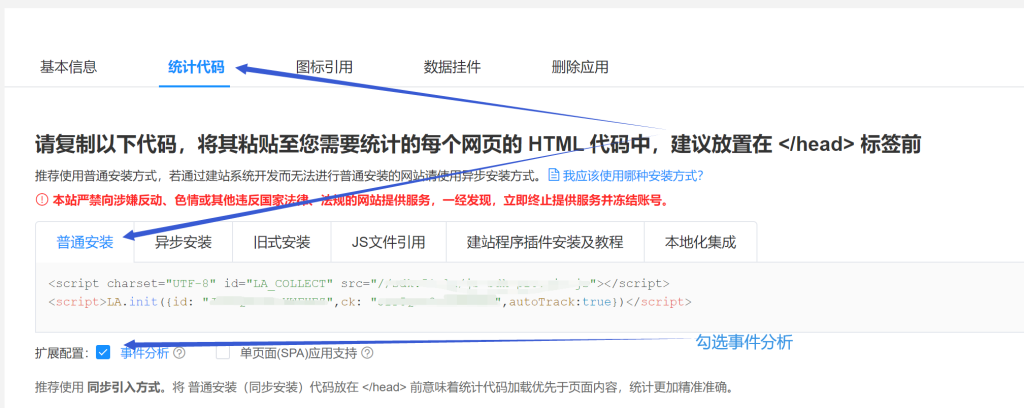Open 建站程序插件安装及教程 tab

[x=545, y=242]
